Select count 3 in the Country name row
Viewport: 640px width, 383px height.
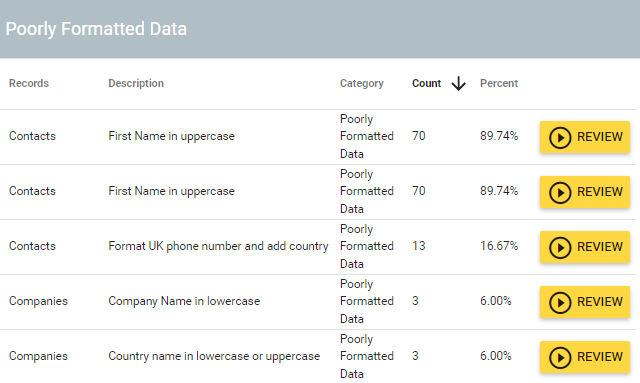tap(415, 356)
